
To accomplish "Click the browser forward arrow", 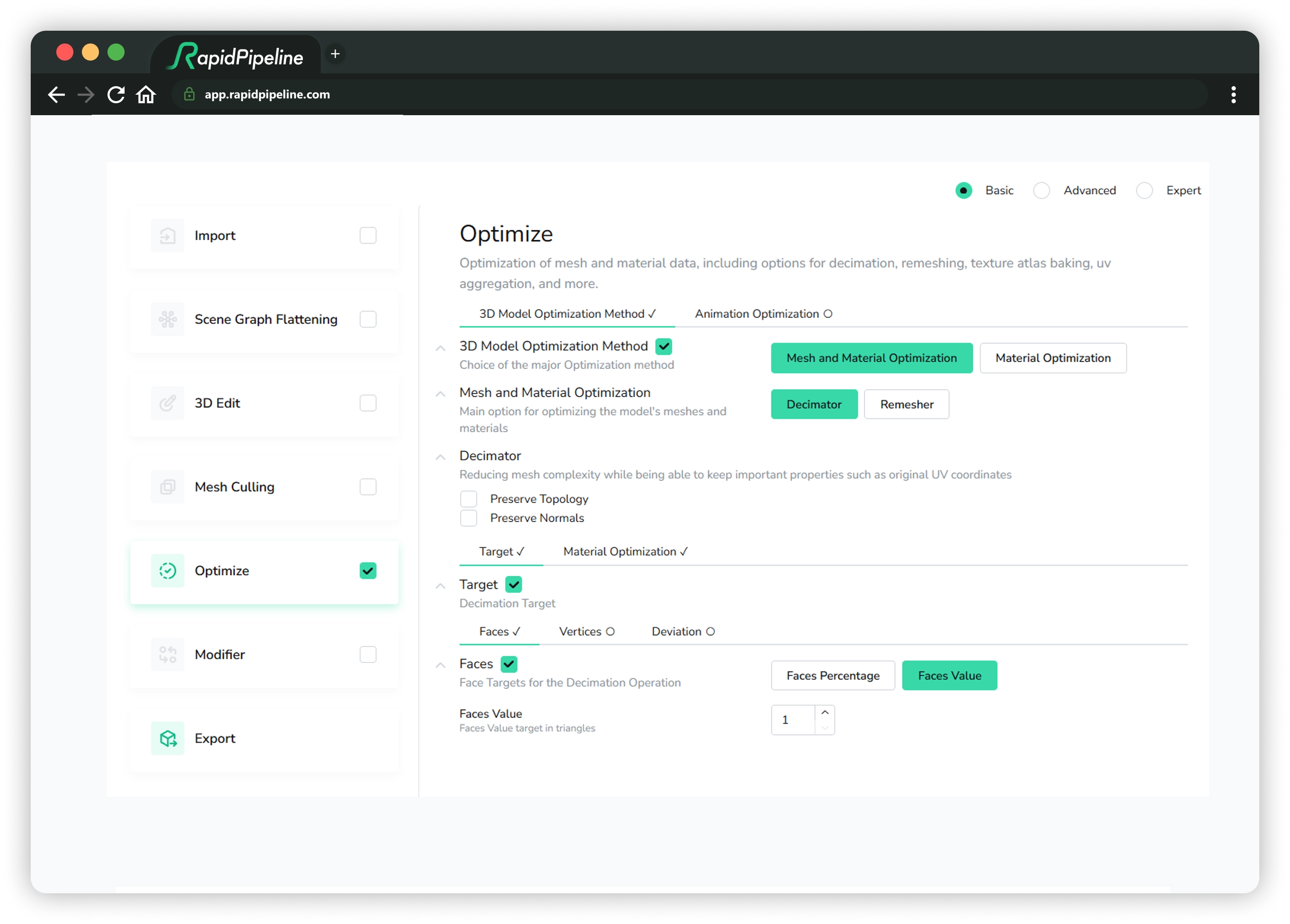I will tap(86, 94).
